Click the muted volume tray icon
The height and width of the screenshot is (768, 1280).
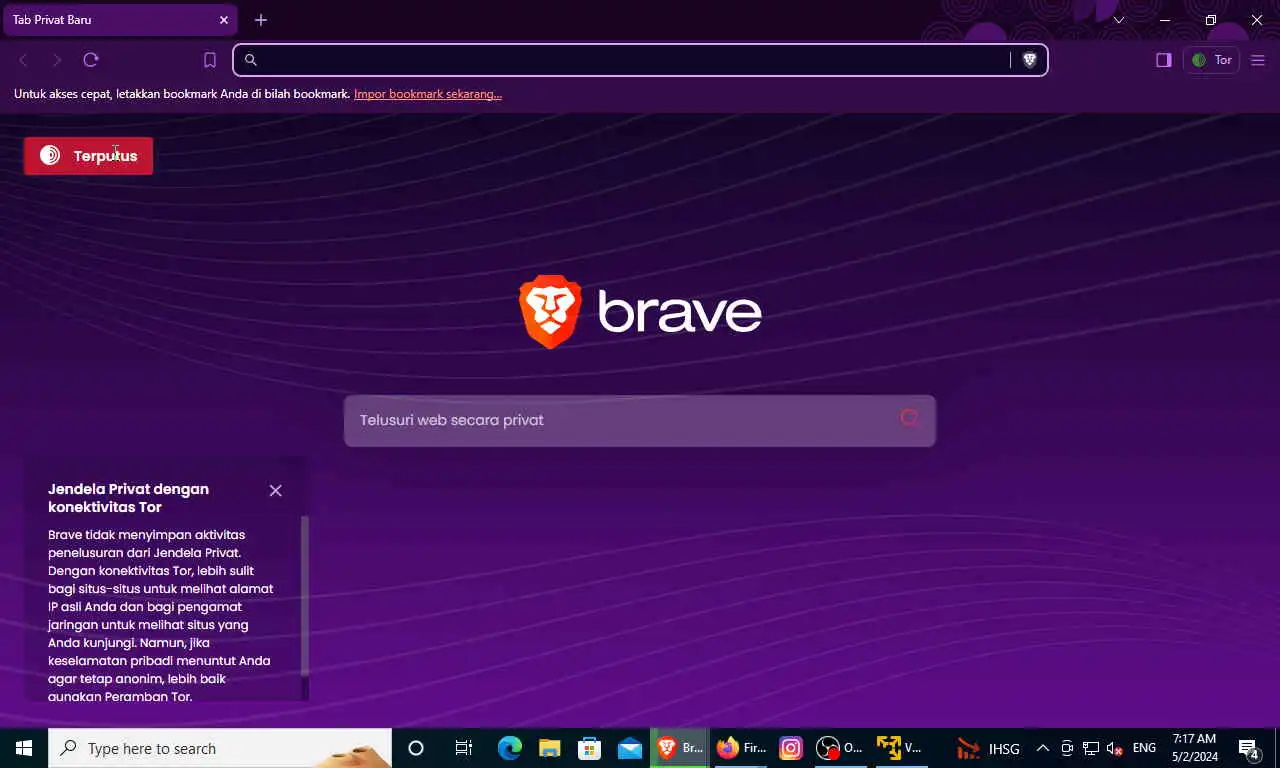click(1115, 748)
